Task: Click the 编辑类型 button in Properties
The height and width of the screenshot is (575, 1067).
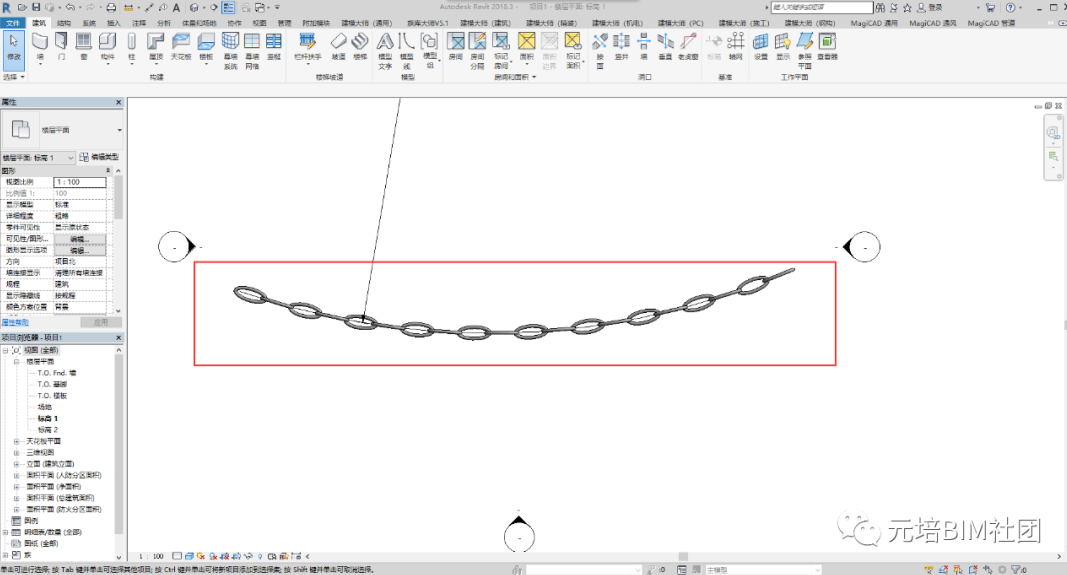Action: pos(99,157)
